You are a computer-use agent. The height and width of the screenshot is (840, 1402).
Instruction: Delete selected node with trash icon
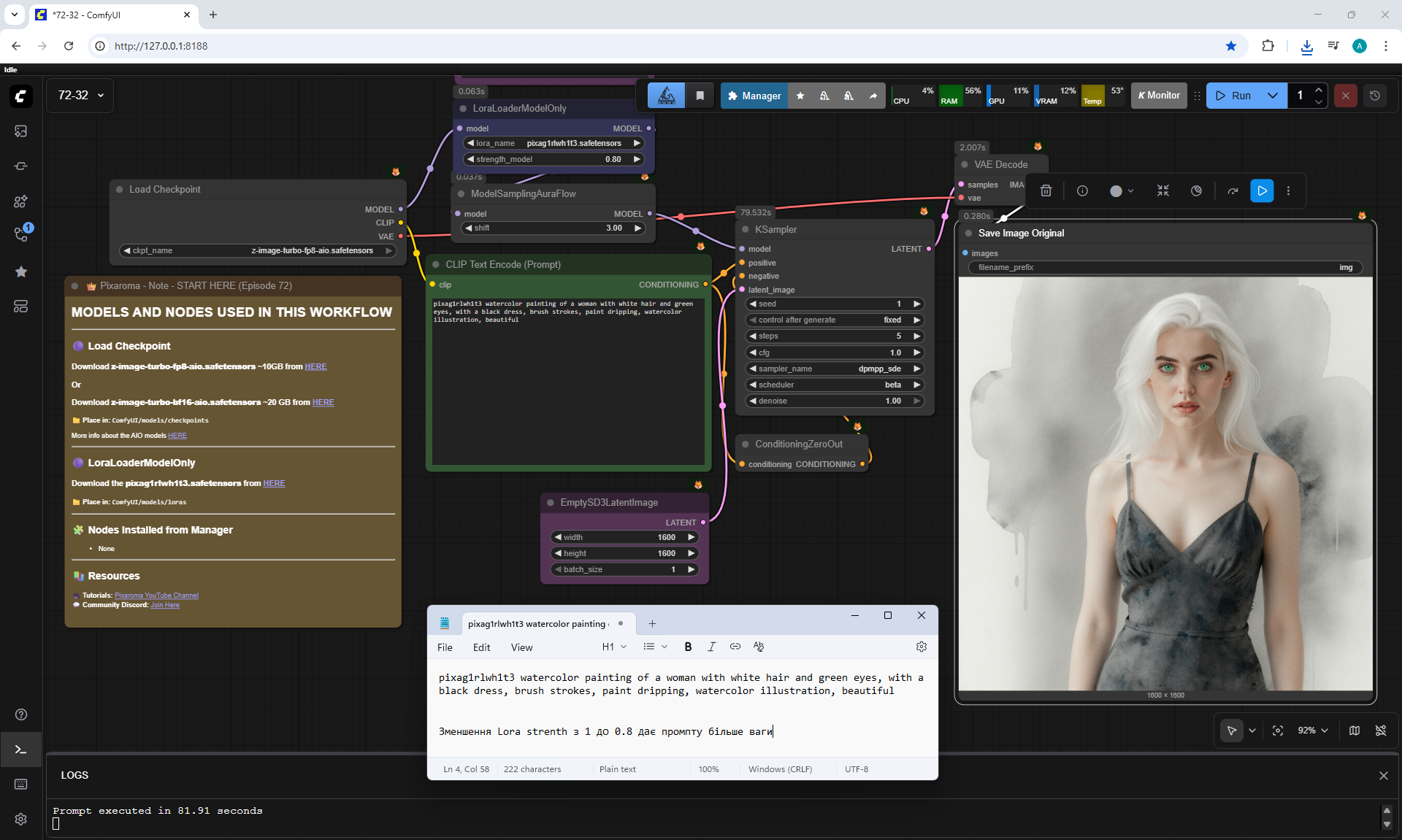coord(1046,191)
